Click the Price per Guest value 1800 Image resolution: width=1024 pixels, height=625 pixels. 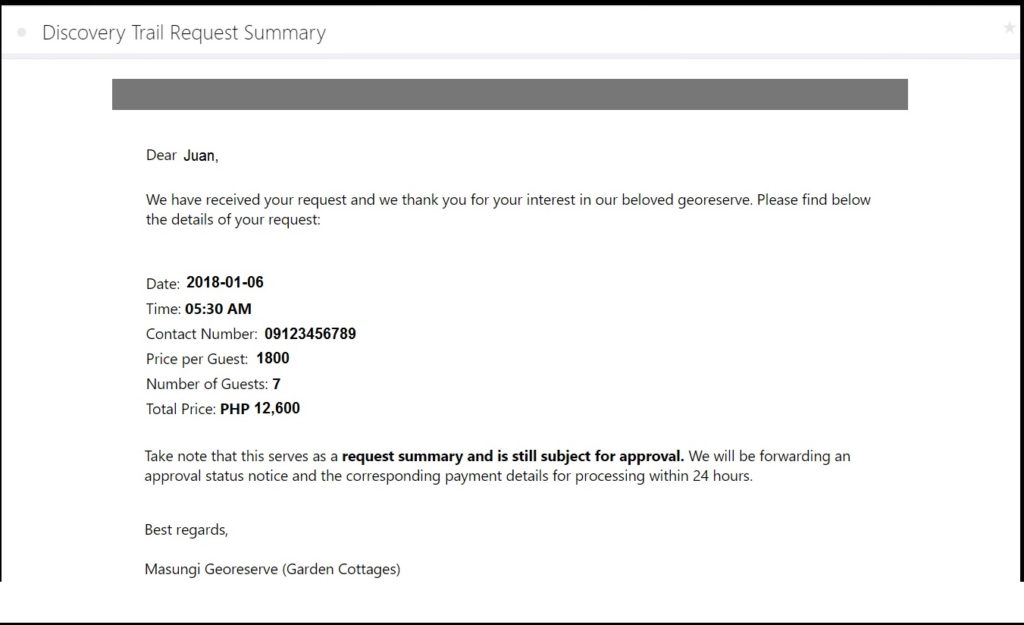point(272,359)
